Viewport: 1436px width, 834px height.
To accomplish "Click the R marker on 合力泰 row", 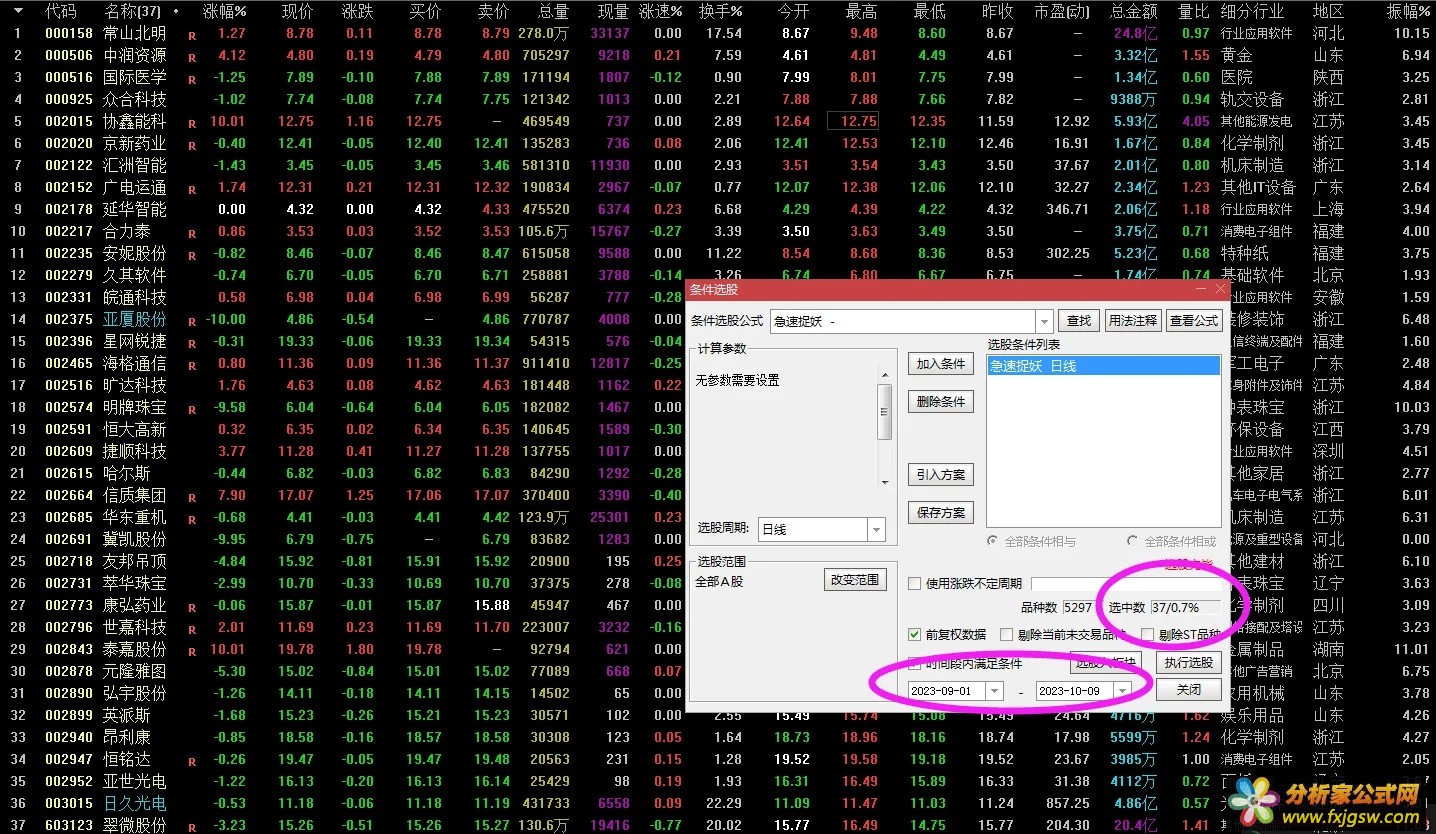I will [192, 233].
